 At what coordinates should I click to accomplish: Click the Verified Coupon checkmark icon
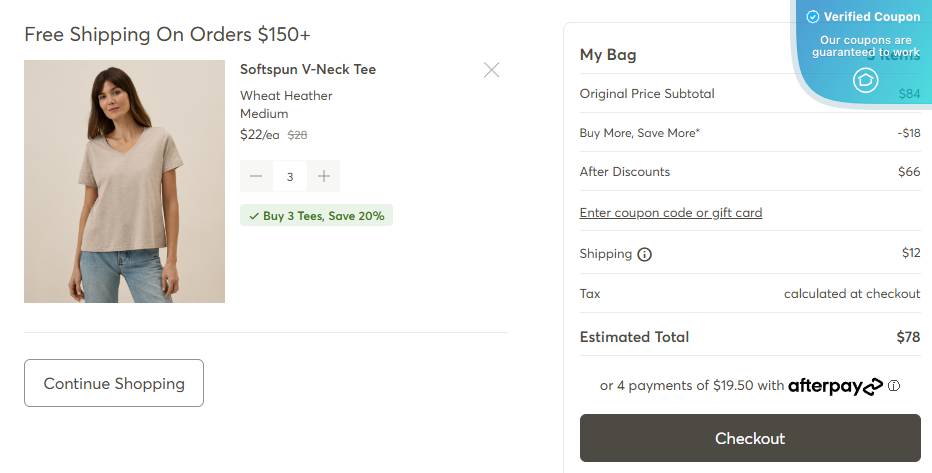coord(813,17)
